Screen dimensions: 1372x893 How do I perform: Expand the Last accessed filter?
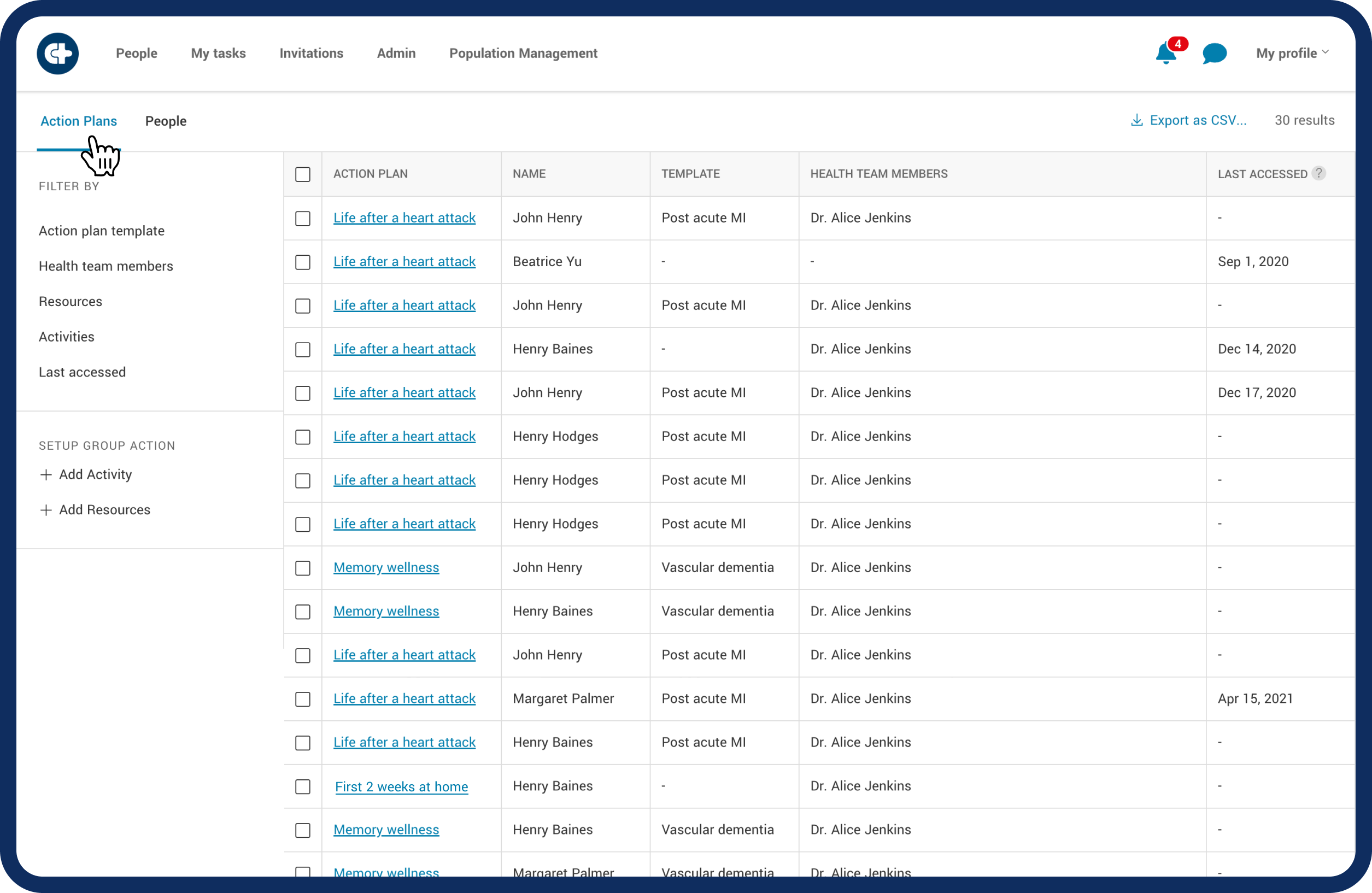[82, 372]
